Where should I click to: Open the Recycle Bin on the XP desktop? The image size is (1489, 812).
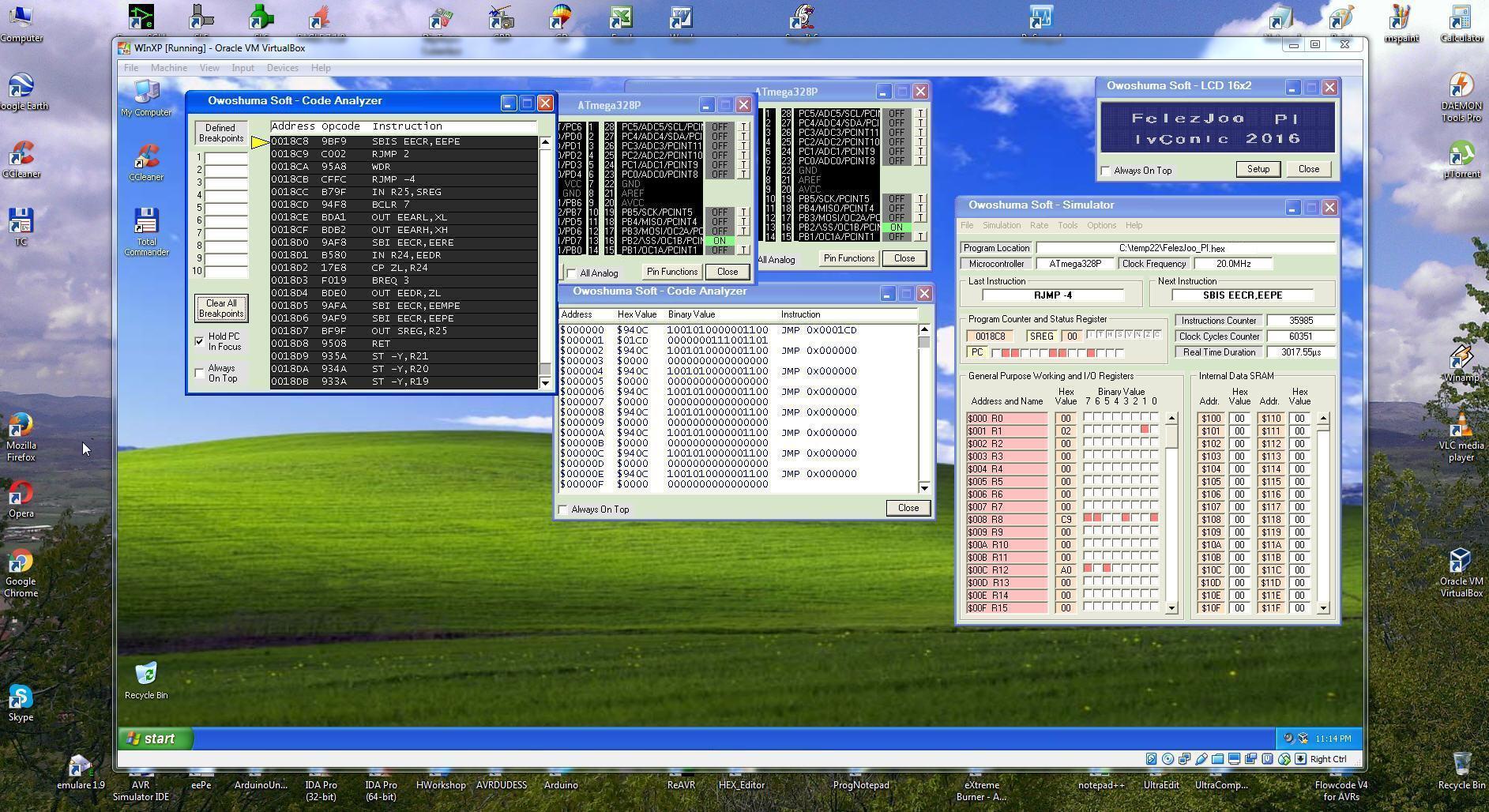146,675
